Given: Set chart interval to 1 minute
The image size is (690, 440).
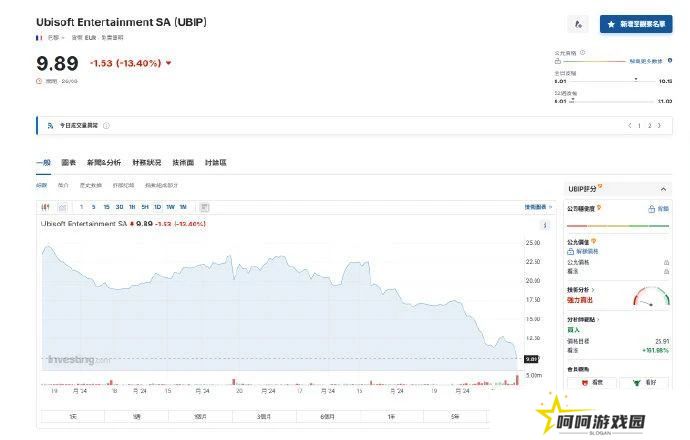Looking at the screenshot, I should [81, 207].
